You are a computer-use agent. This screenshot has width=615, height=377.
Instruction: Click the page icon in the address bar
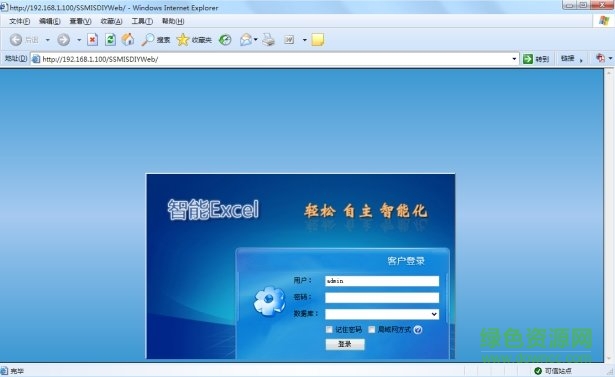36,59
